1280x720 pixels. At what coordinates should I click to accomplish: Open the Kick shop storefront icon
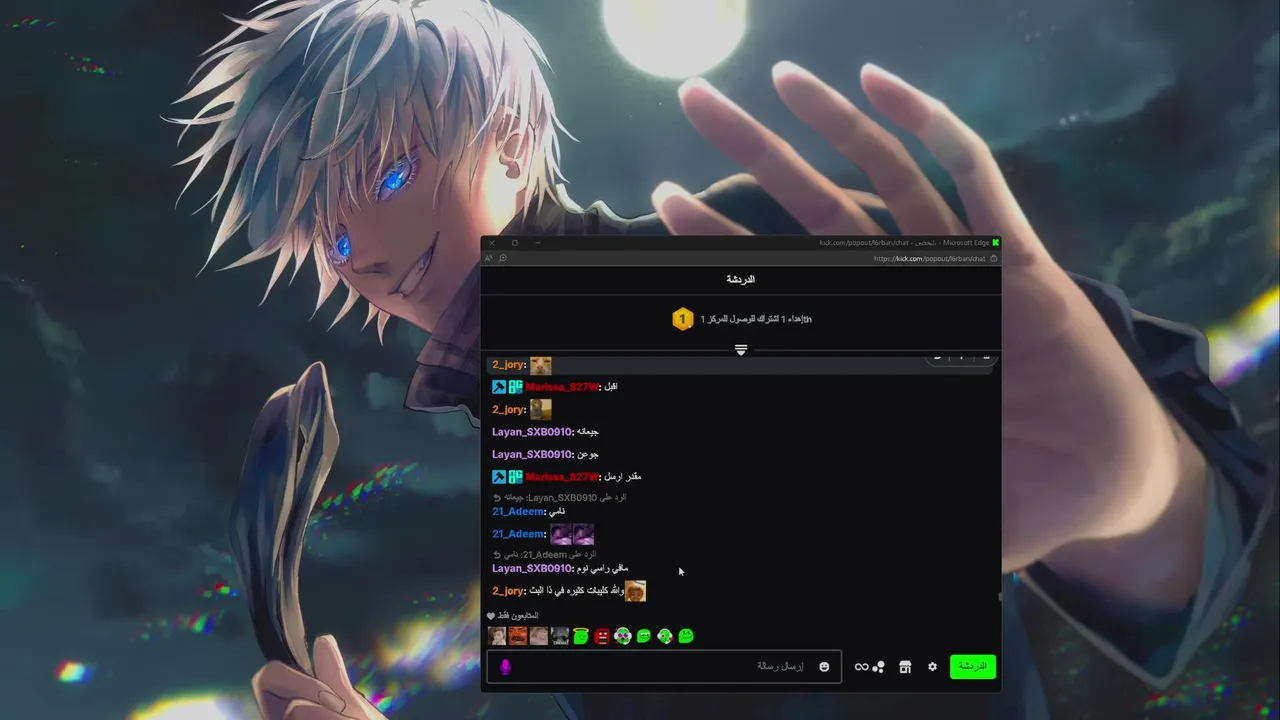[x=905, y=667]
